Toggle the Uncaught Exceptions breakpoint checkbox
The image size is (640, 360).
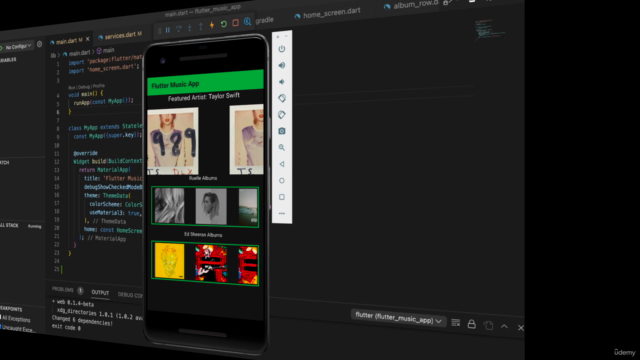1,327
